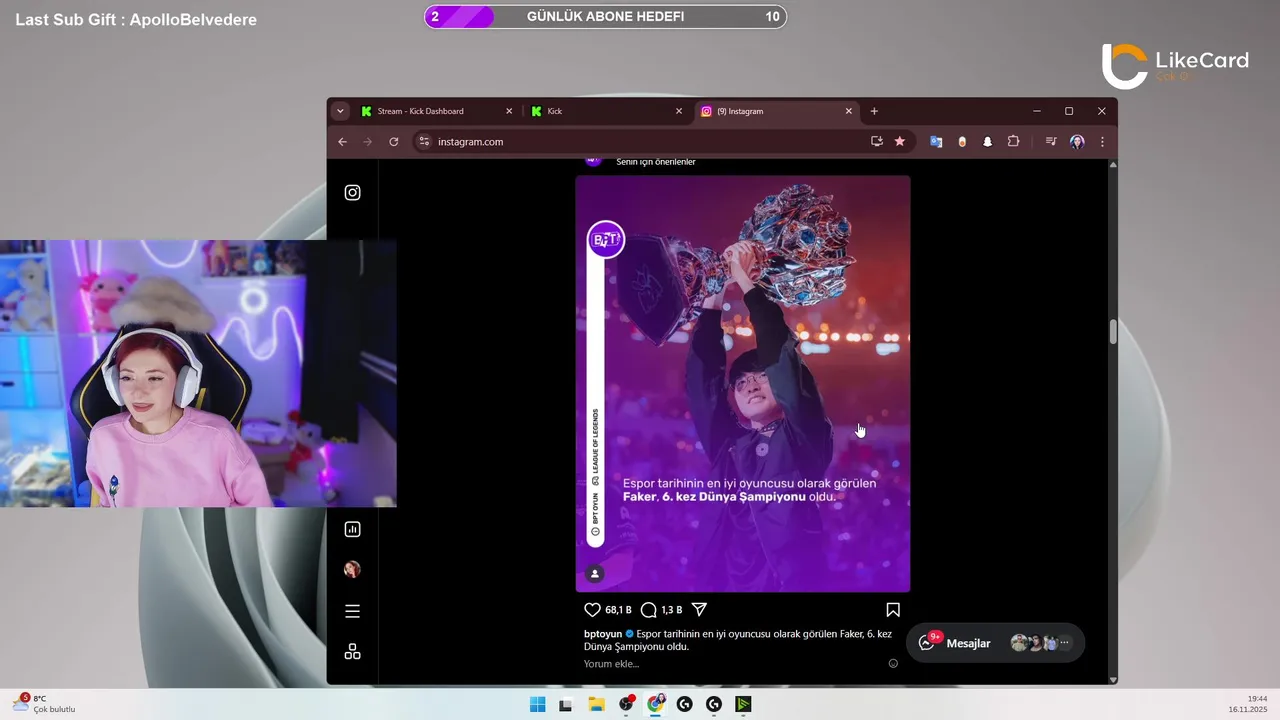Click the install app icon in address bar
This screenshot has height=720, width=1280.
[877, 142]
